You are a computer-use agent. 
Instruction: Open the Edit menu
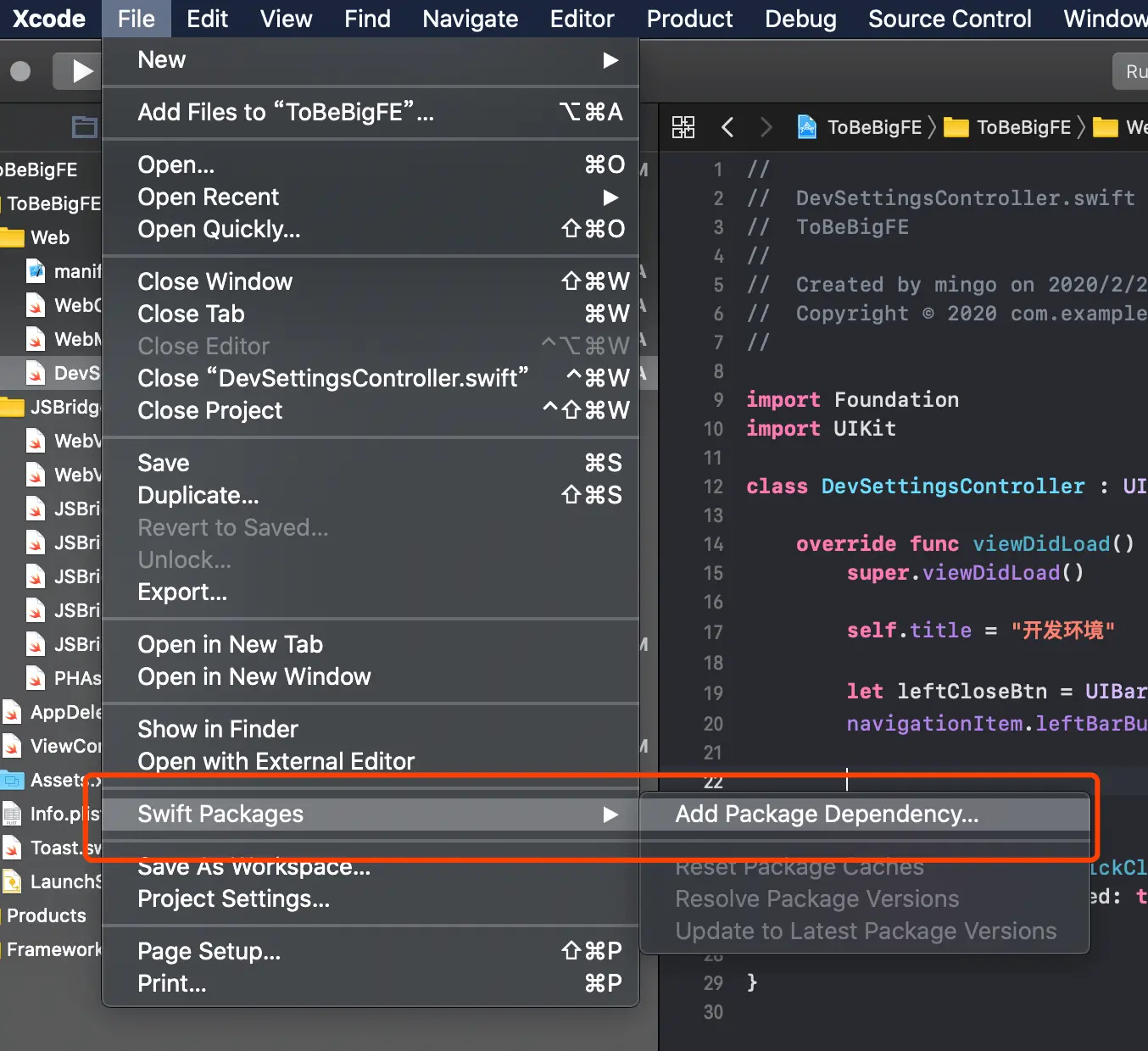click(x=208, y=19)
